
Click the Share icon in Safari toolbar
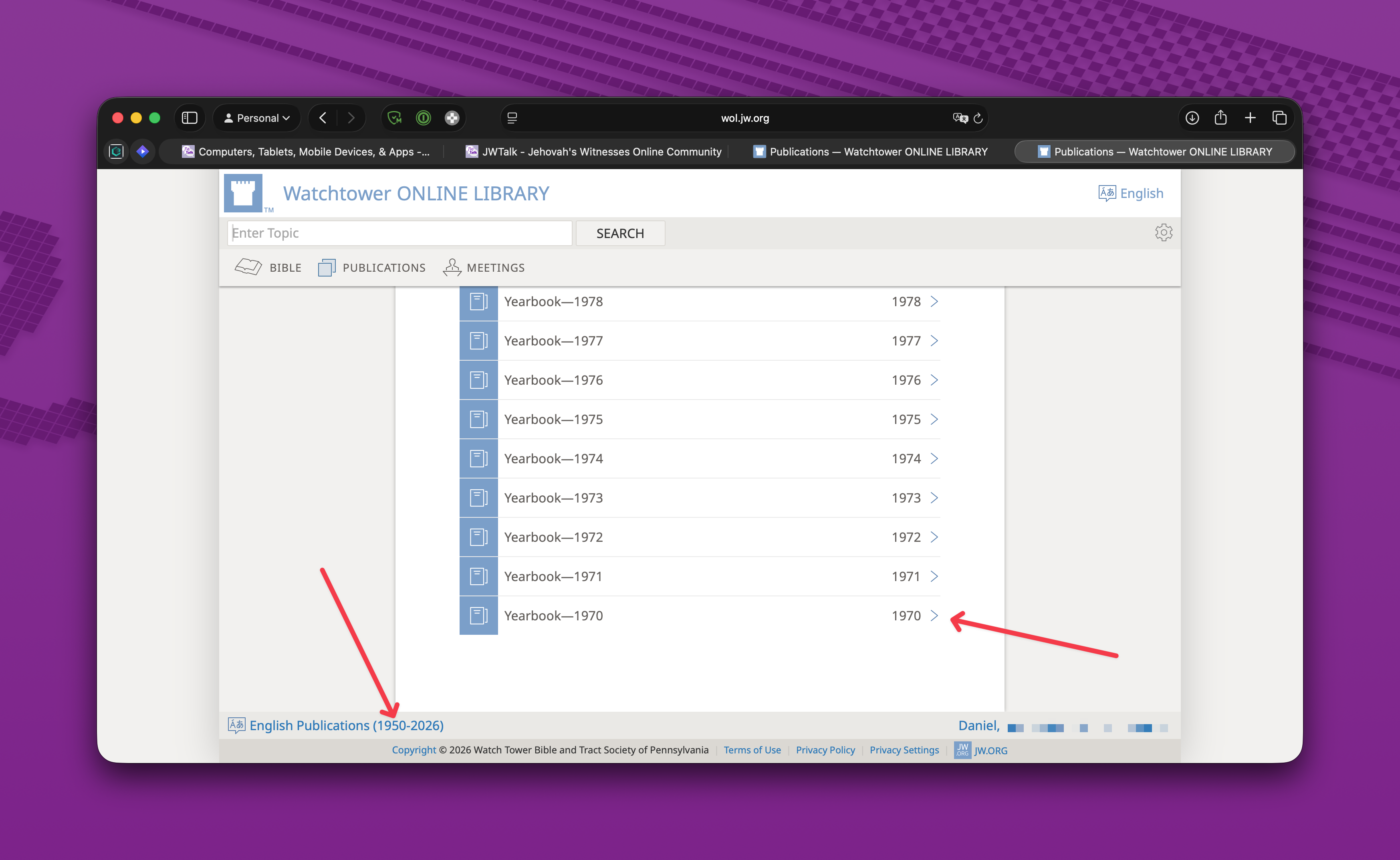click(x=1220, y=118)
